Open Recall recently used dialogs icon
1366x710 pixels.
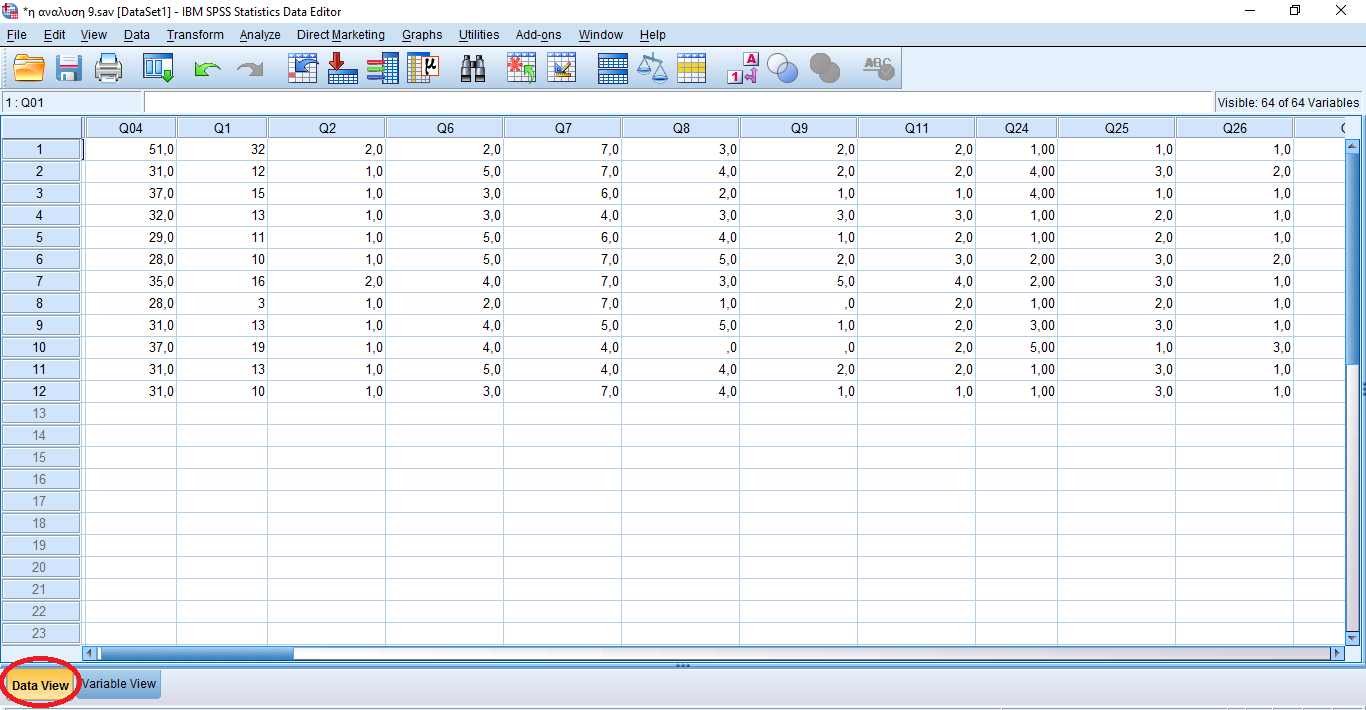pos(158,68)
